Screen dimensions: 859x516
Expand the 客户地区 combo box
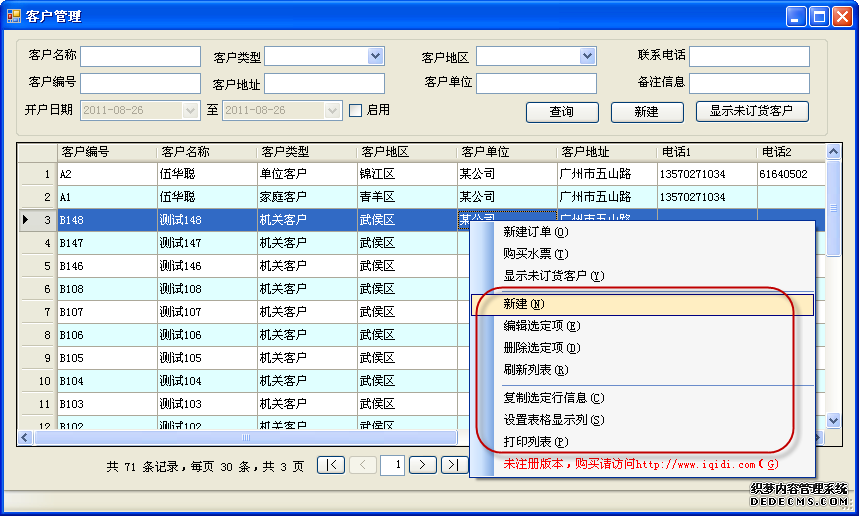coord(587,56)
